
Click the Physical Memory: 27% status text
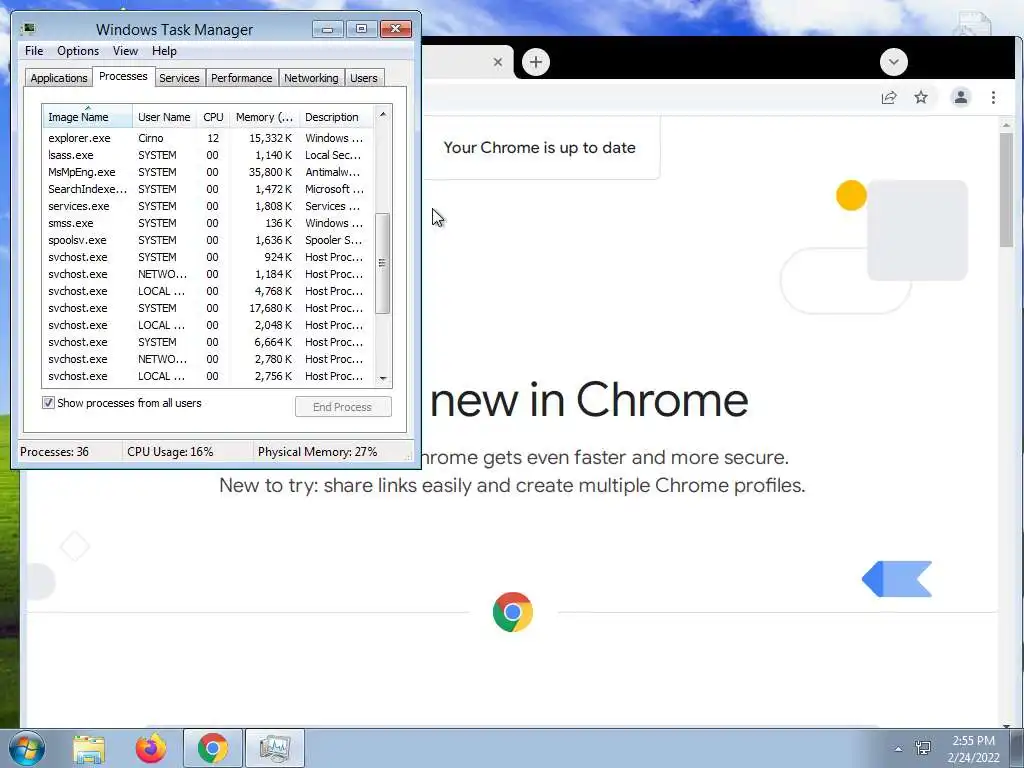317,451
